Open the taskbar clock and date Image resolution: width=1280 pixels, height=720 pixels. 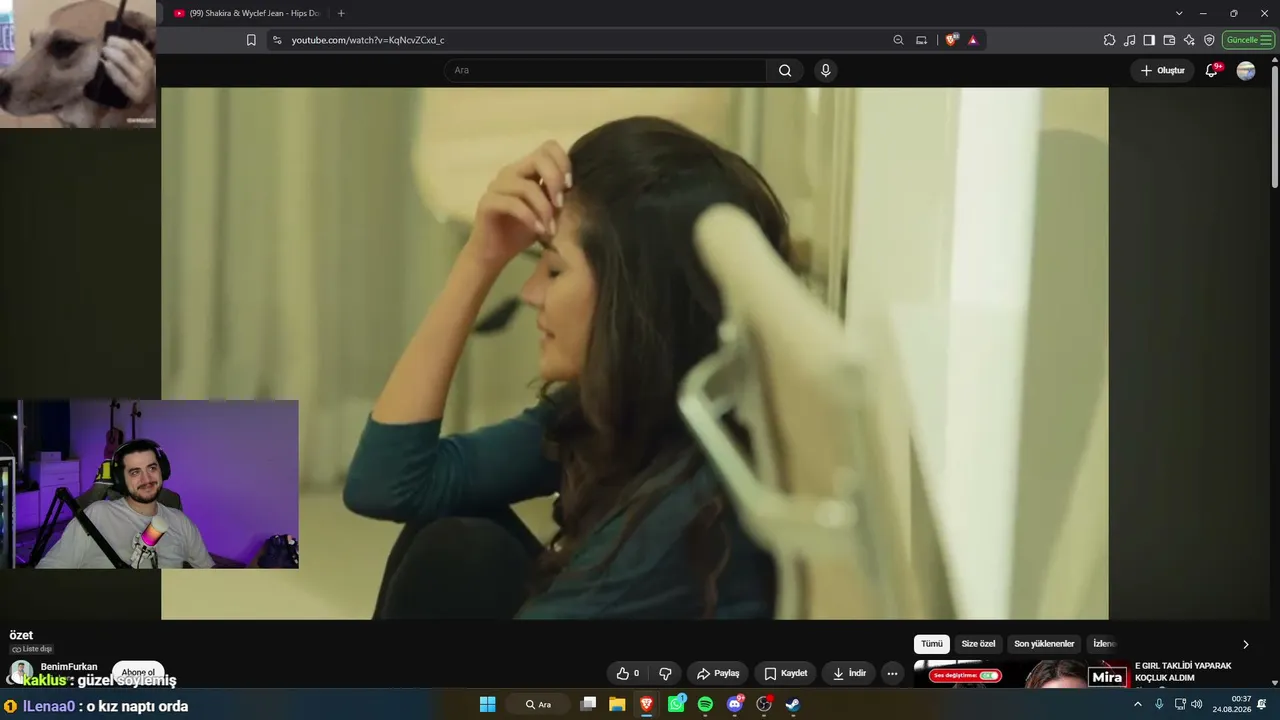tap(1232, 704)
